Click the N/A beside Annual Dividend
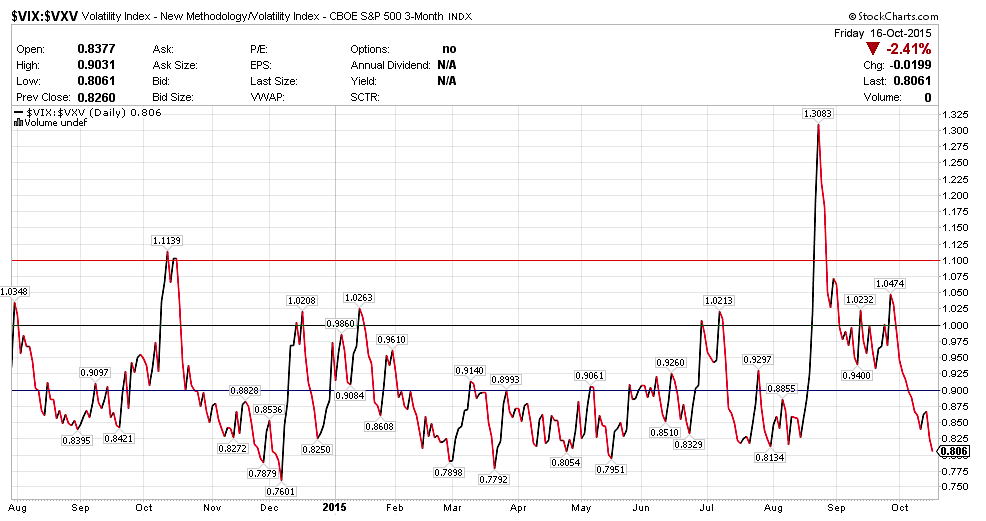 (447, 65)
